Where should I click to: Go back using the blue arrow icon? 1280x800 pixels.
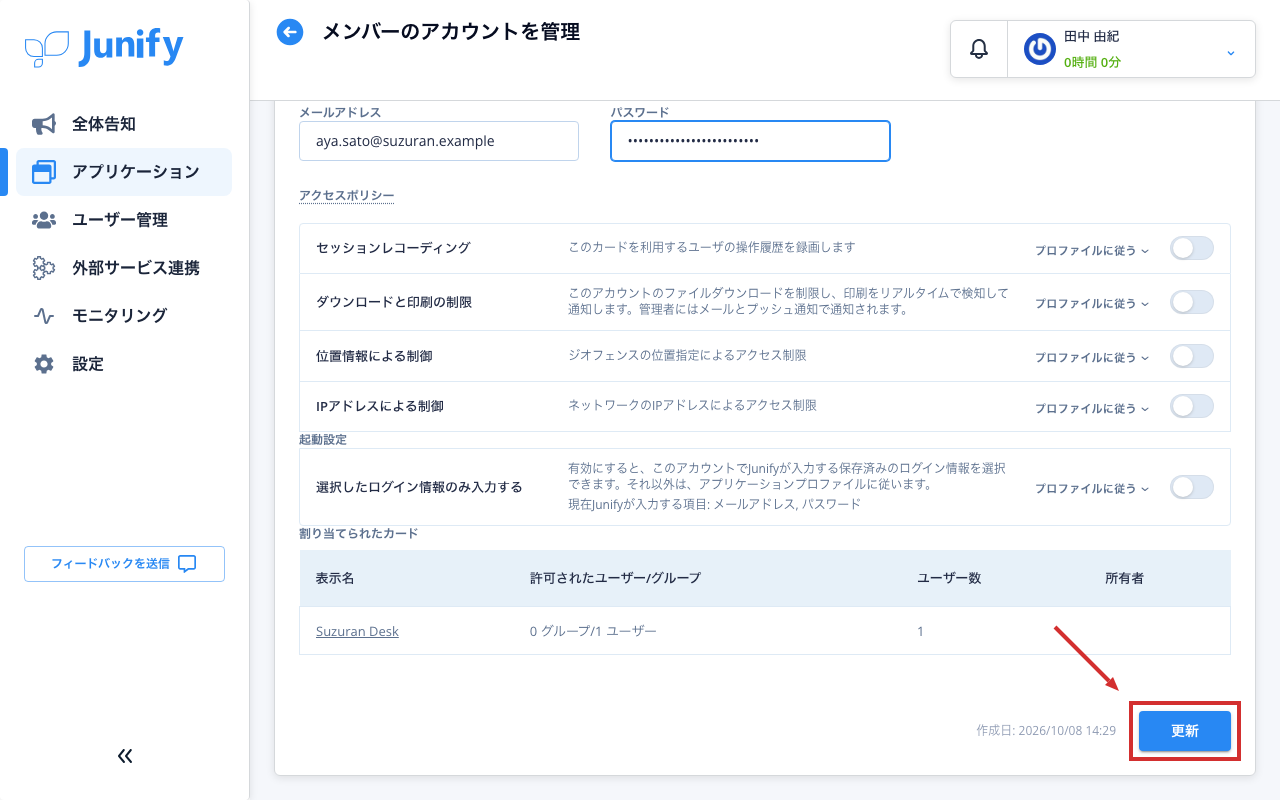[x=290, y=32]
